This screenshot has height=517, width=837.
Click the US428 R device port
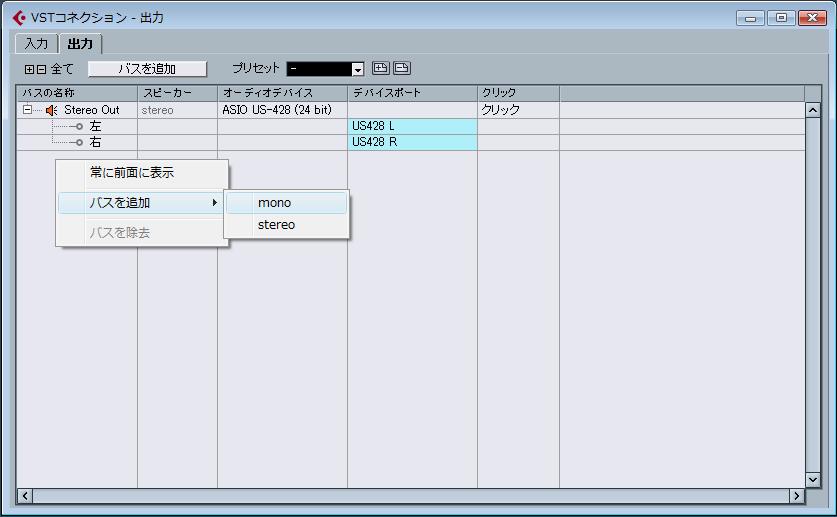[x=412, y=142]
